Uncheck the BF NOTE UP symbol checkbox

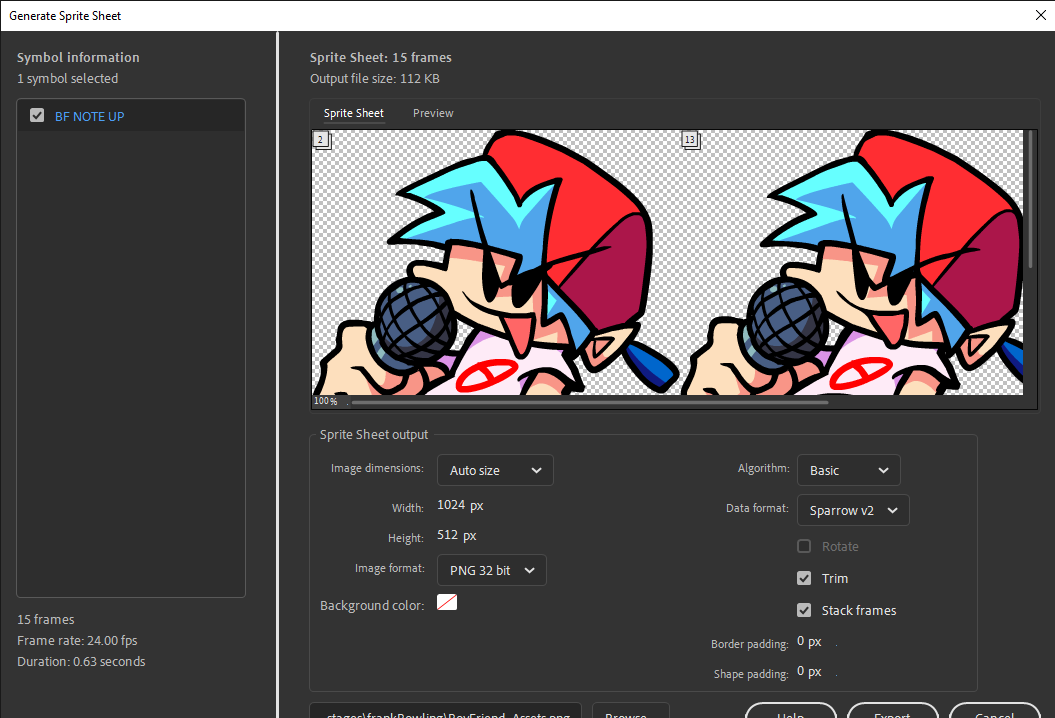point(37,116)
